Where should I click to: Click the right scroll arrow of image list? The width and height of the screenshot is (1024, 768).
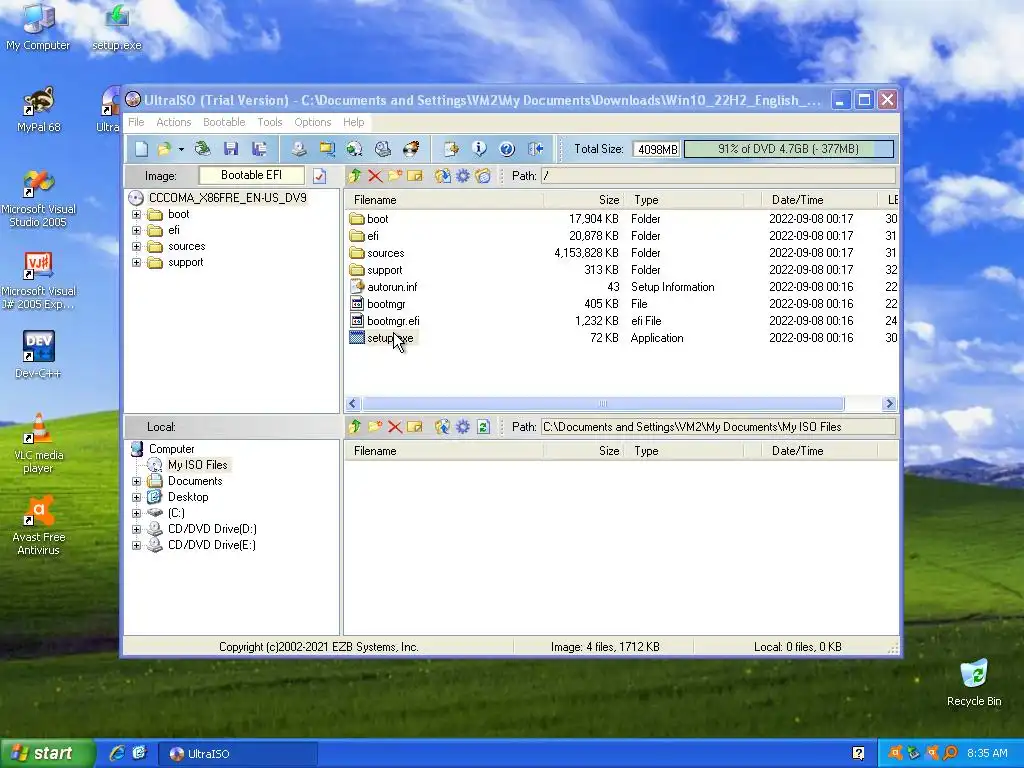tap(889, 404)
